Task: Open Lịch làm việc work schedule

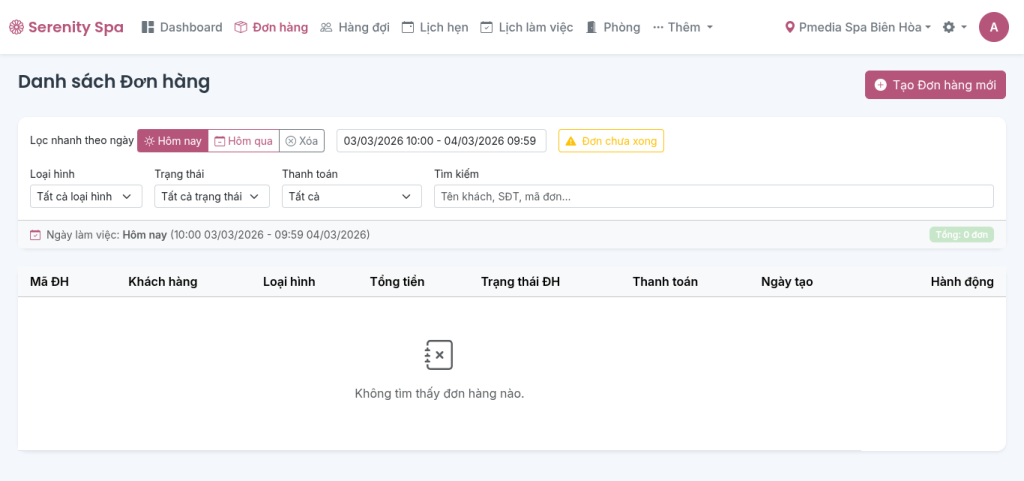Action: point(527,27)
